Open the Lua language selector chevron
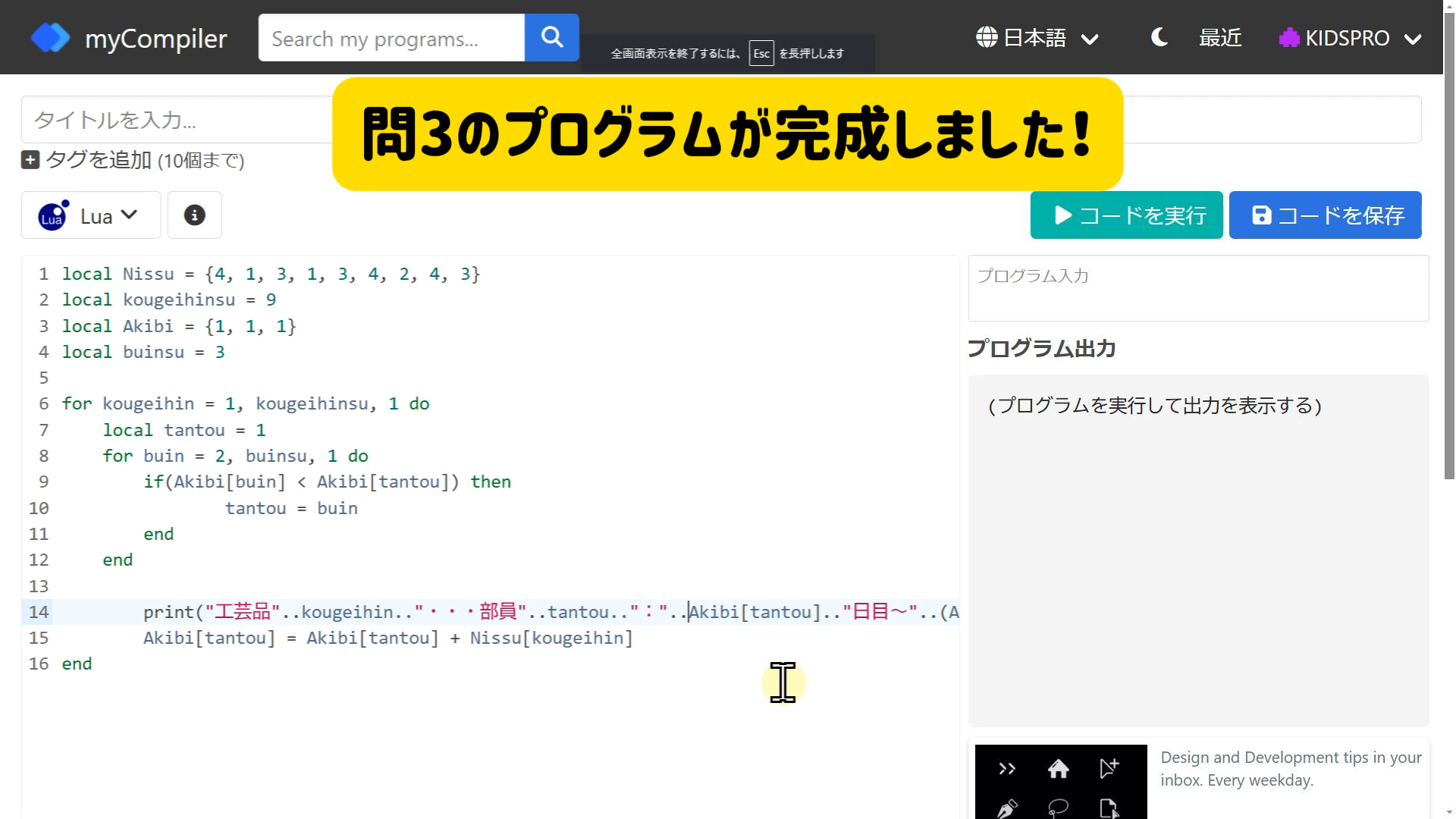The image size is (1456, 819). pos(130,215)
